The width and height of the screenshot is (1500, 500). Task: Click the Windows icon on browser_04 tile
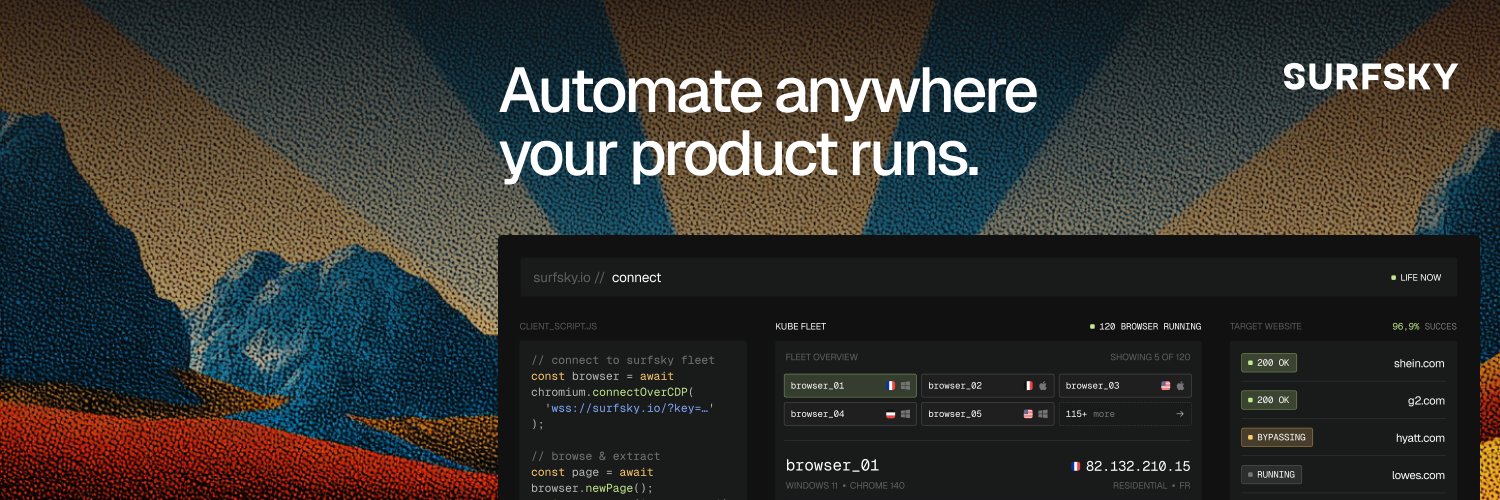coord(905,413)
